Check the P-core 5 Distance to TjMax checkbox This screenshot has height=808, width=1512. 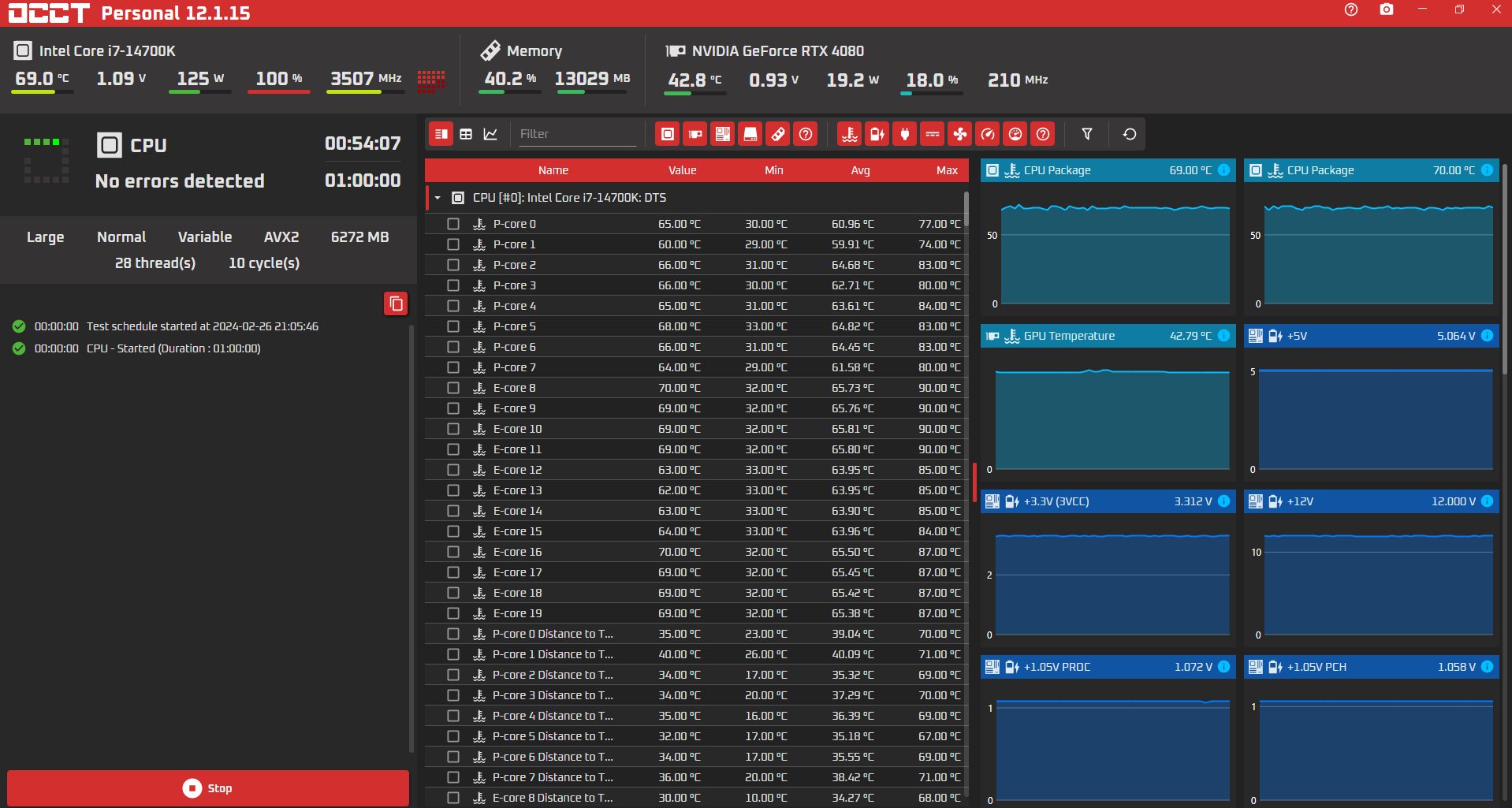tap(453, 736)
